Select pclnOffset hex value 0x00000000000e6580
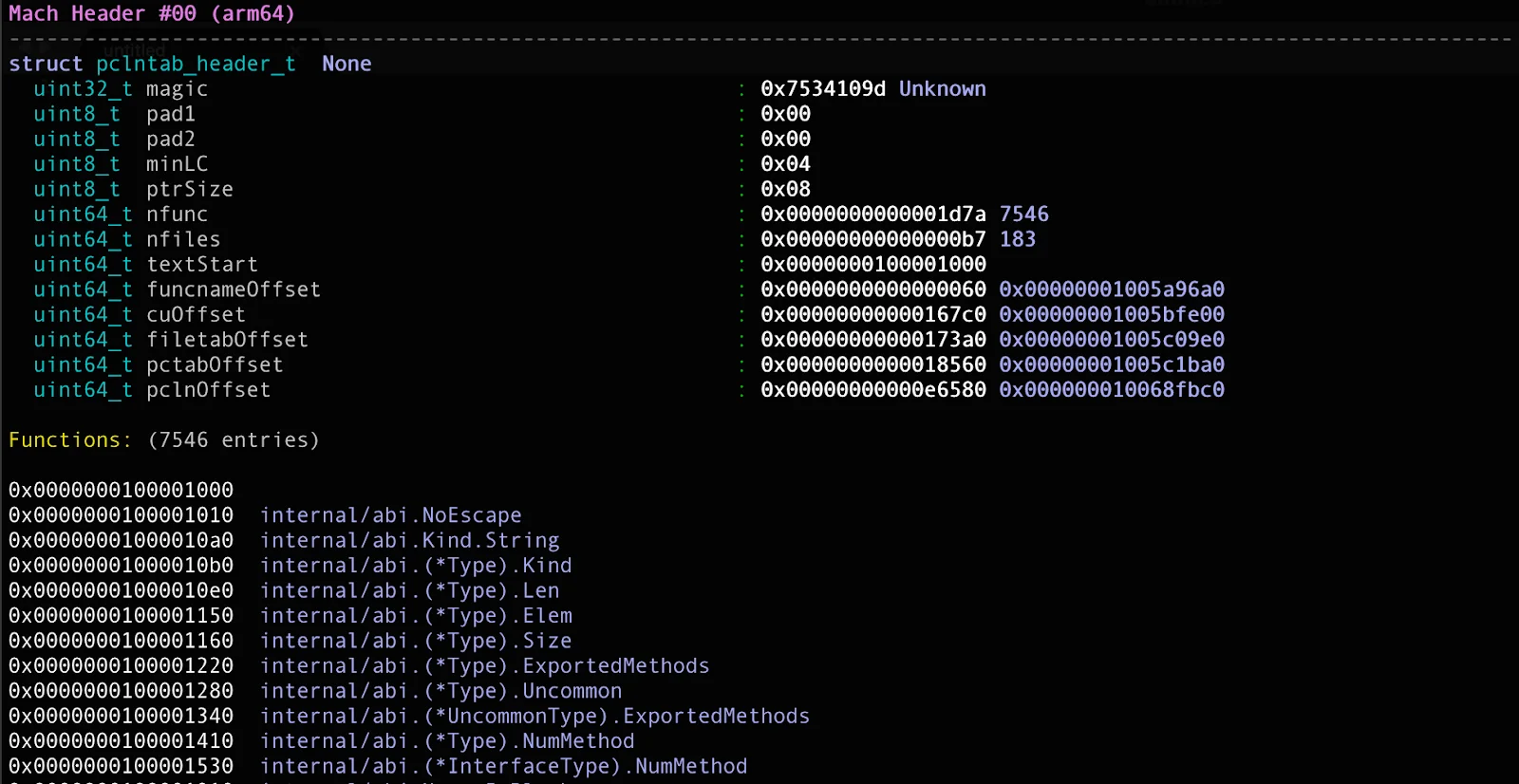Image resolution: width=1519 pixels, height=784 pixels. click(x=873, y=390)
